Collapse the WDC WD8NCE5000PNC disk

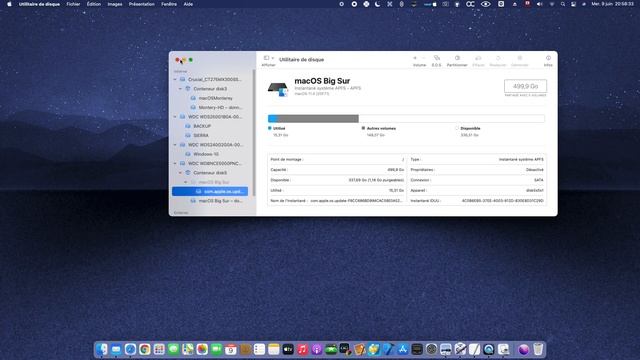pos(175,163)
